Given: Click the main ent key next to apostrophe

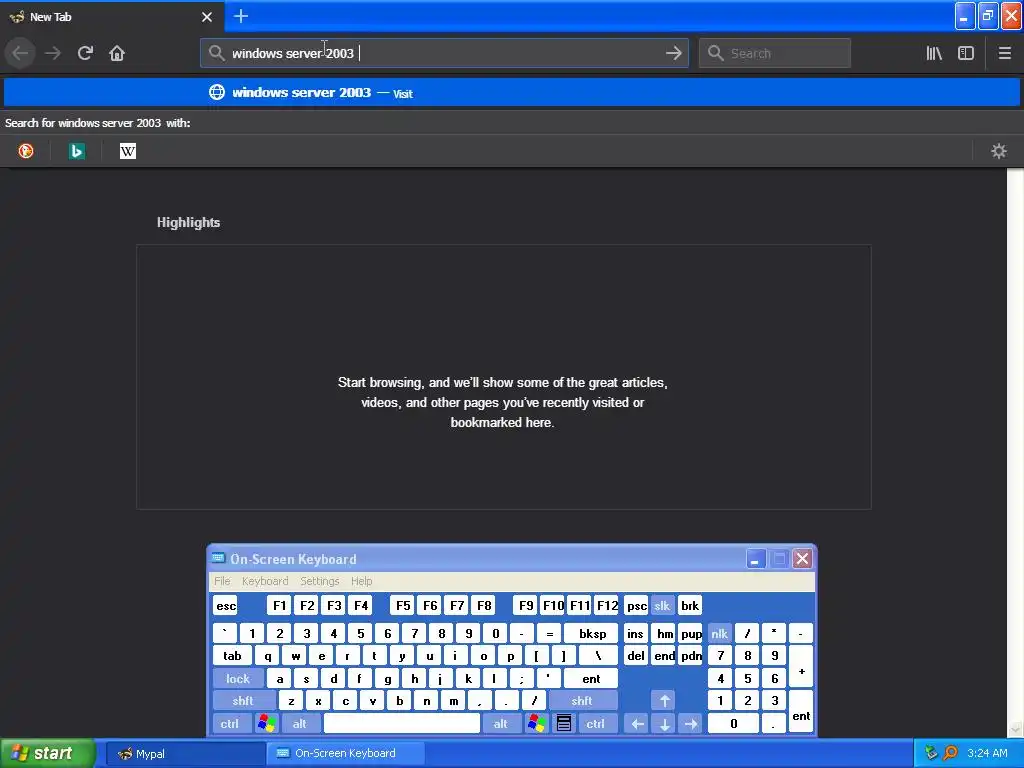Looking at the screenshot, I should 591,679.
